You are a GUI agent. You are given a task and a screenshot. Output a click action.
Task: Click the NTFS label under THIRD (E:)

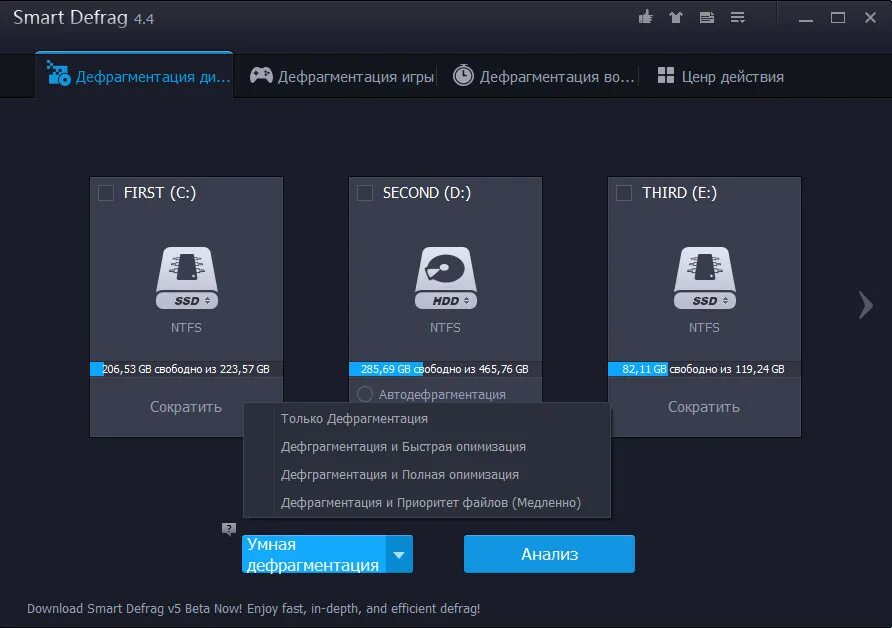(x=704, y=328)
